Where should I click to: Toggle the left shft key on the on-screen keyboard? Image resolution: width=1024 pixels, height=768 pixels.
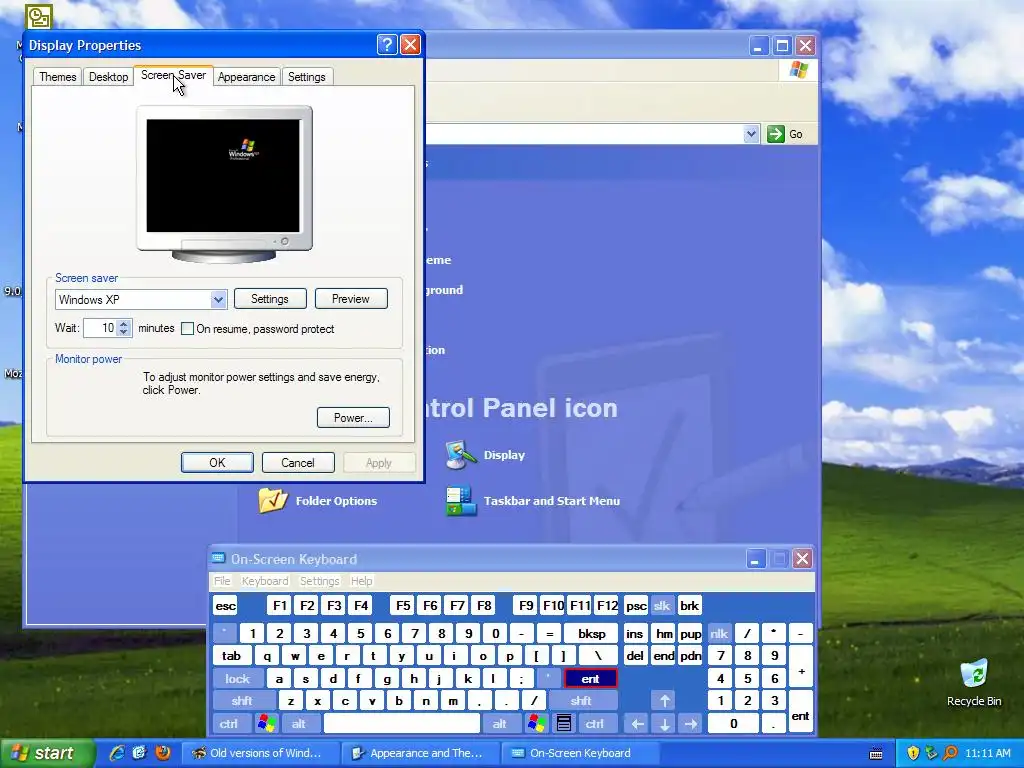tap(242, 701)
